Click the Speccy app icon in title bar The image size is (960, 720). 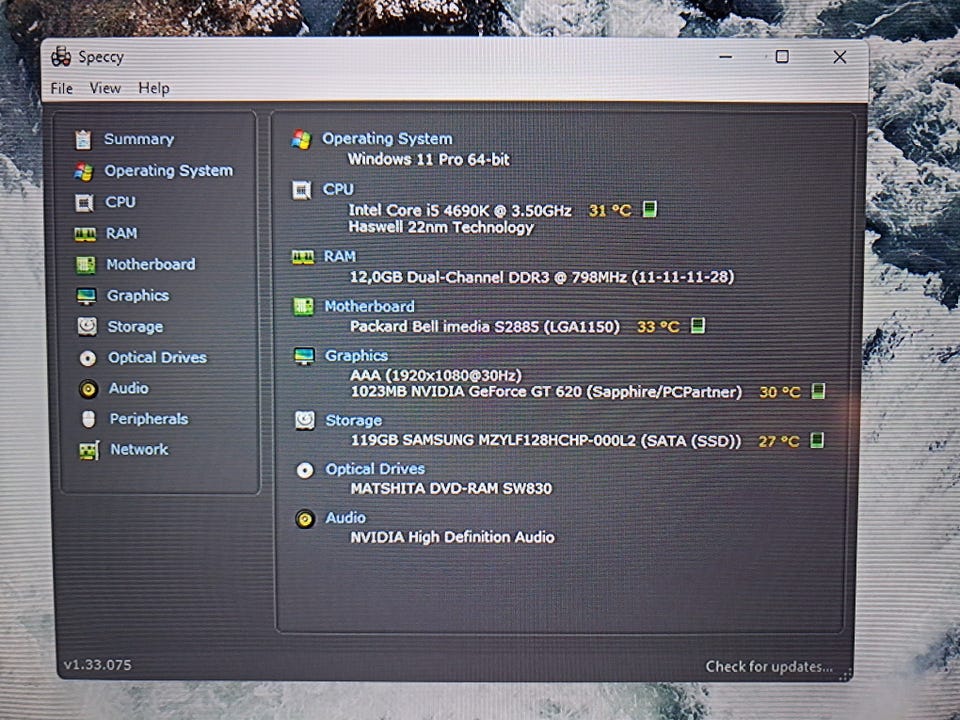61,56
